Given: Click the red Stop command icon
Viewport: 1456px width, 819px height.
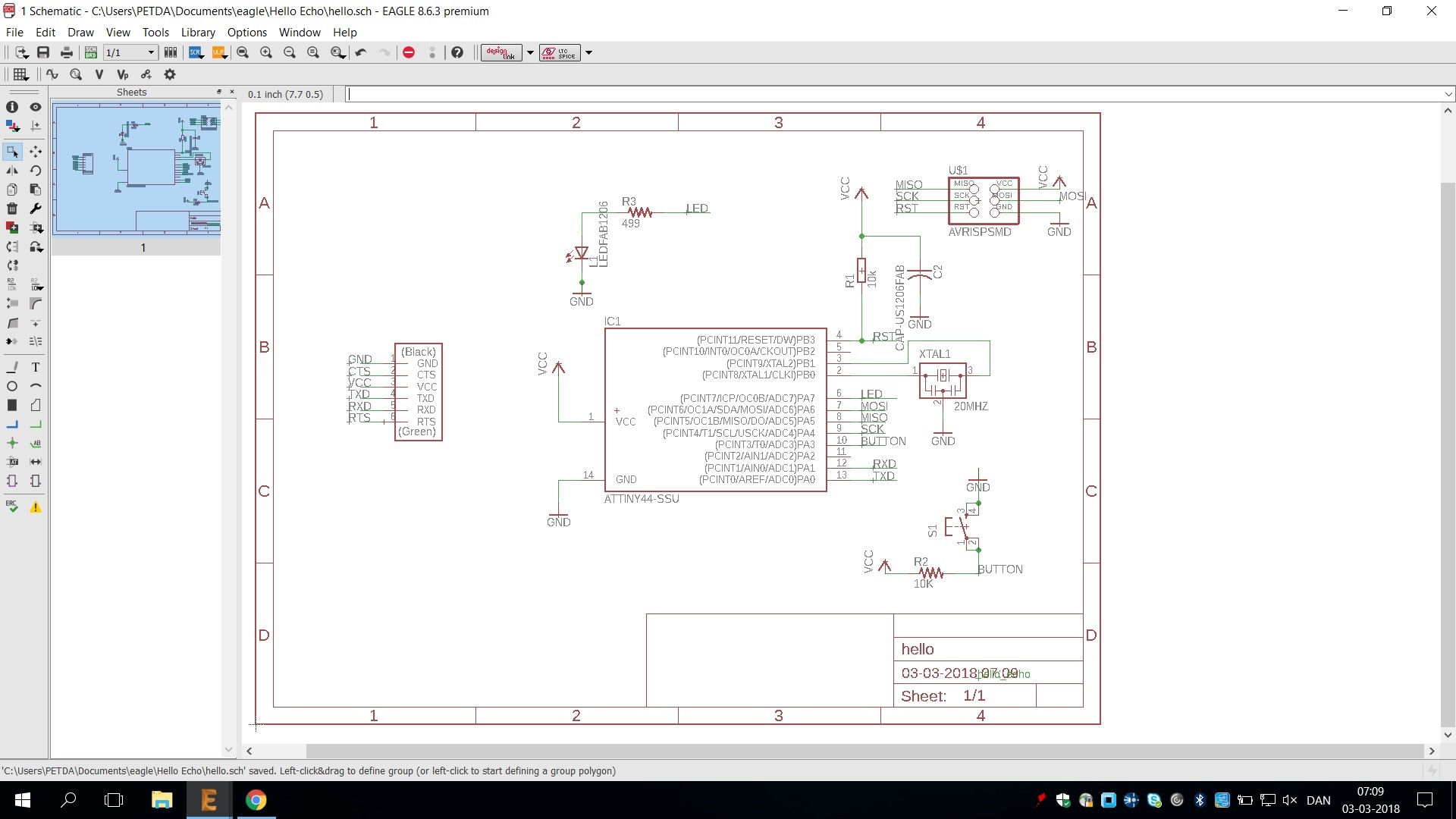Looking at the screenshot, I should 409,52.
